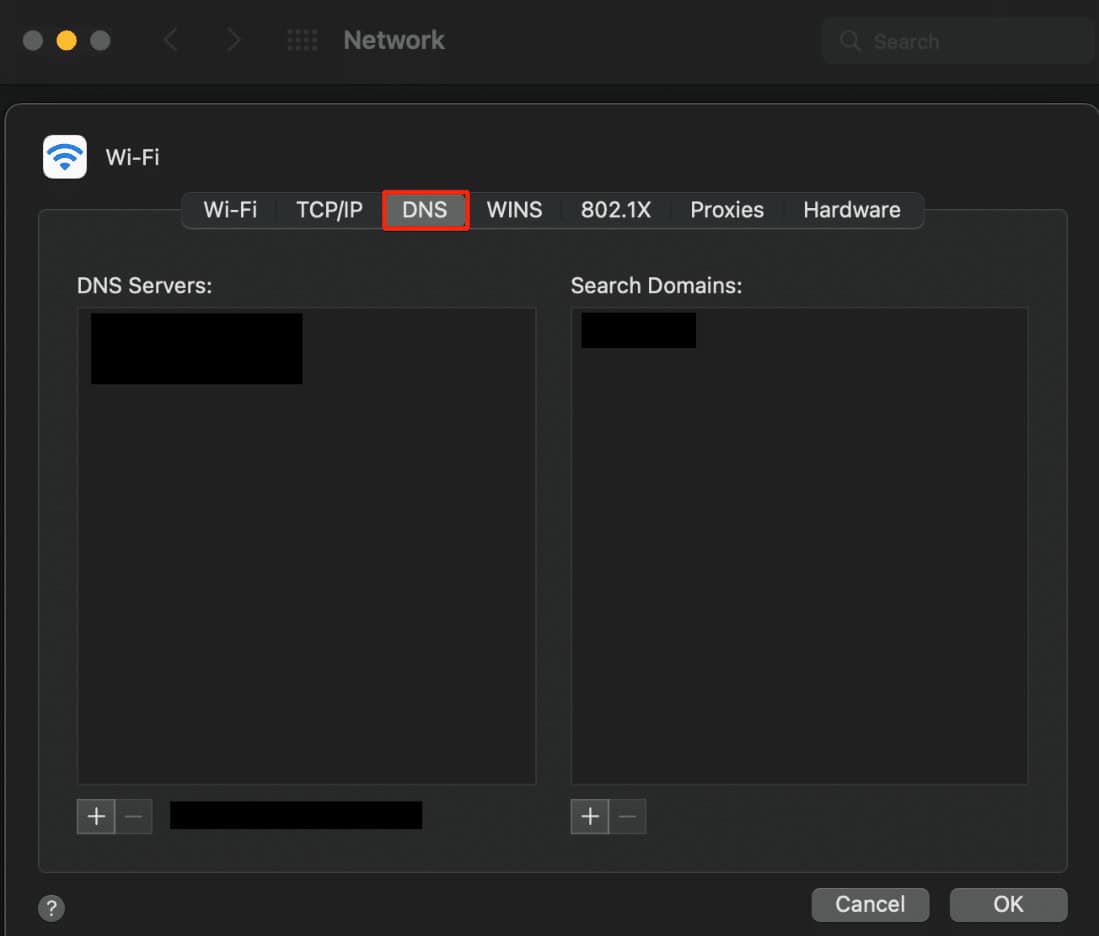Select the Wi-Fi tab in the pane
This screenshot has height=936, width=1099.
pos(229,210)
